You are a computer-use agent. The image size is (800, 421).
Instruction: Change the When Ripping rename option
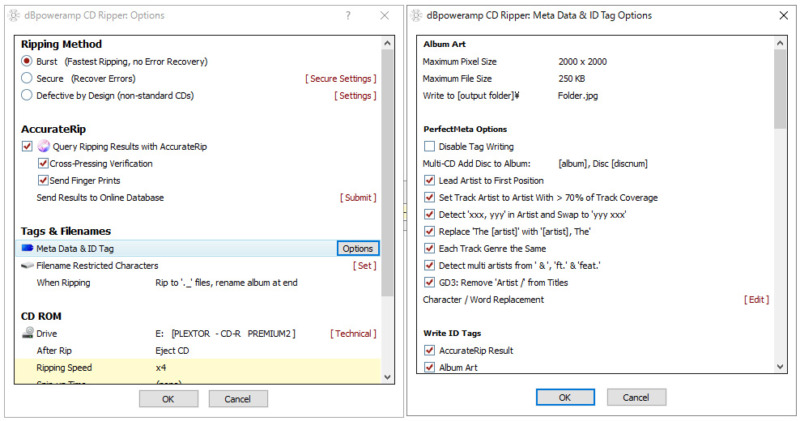click(x=227, y=282)
